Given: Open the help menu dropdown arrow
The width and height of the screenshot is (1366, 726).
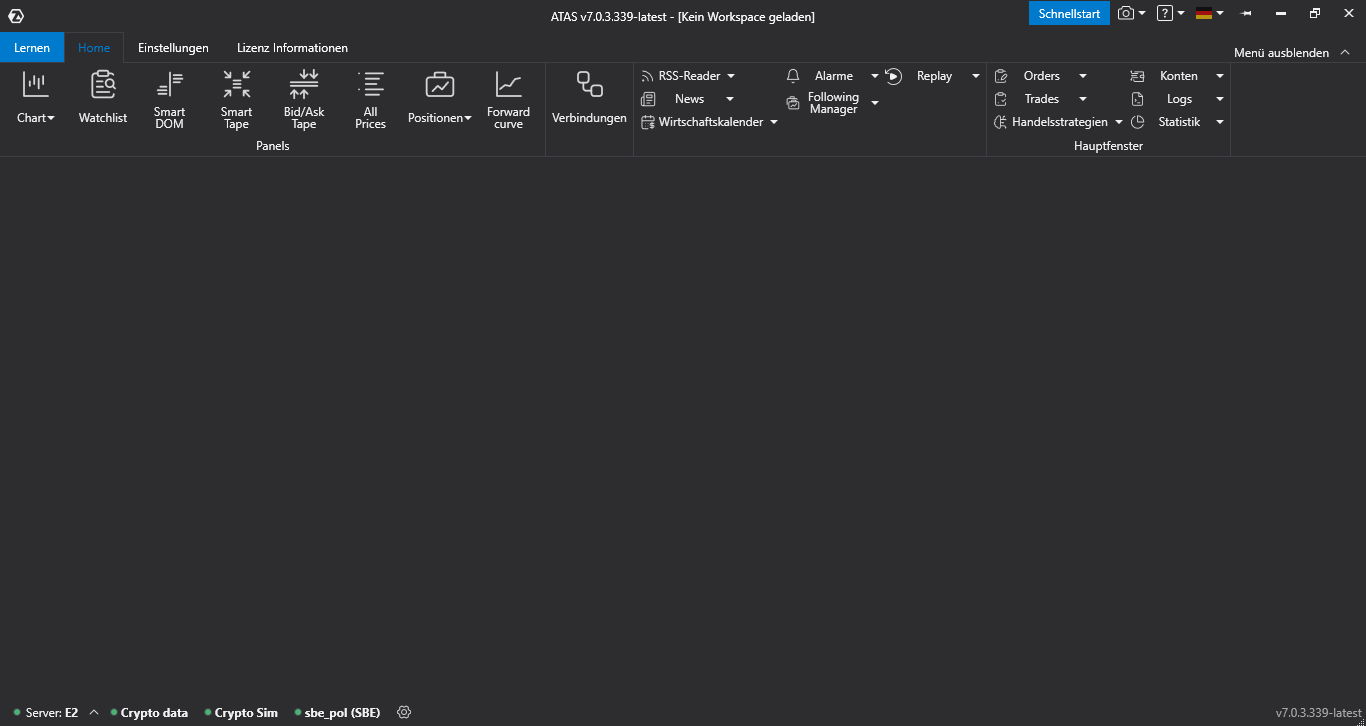Looking at the screenshot, I should coord(1181,14).
